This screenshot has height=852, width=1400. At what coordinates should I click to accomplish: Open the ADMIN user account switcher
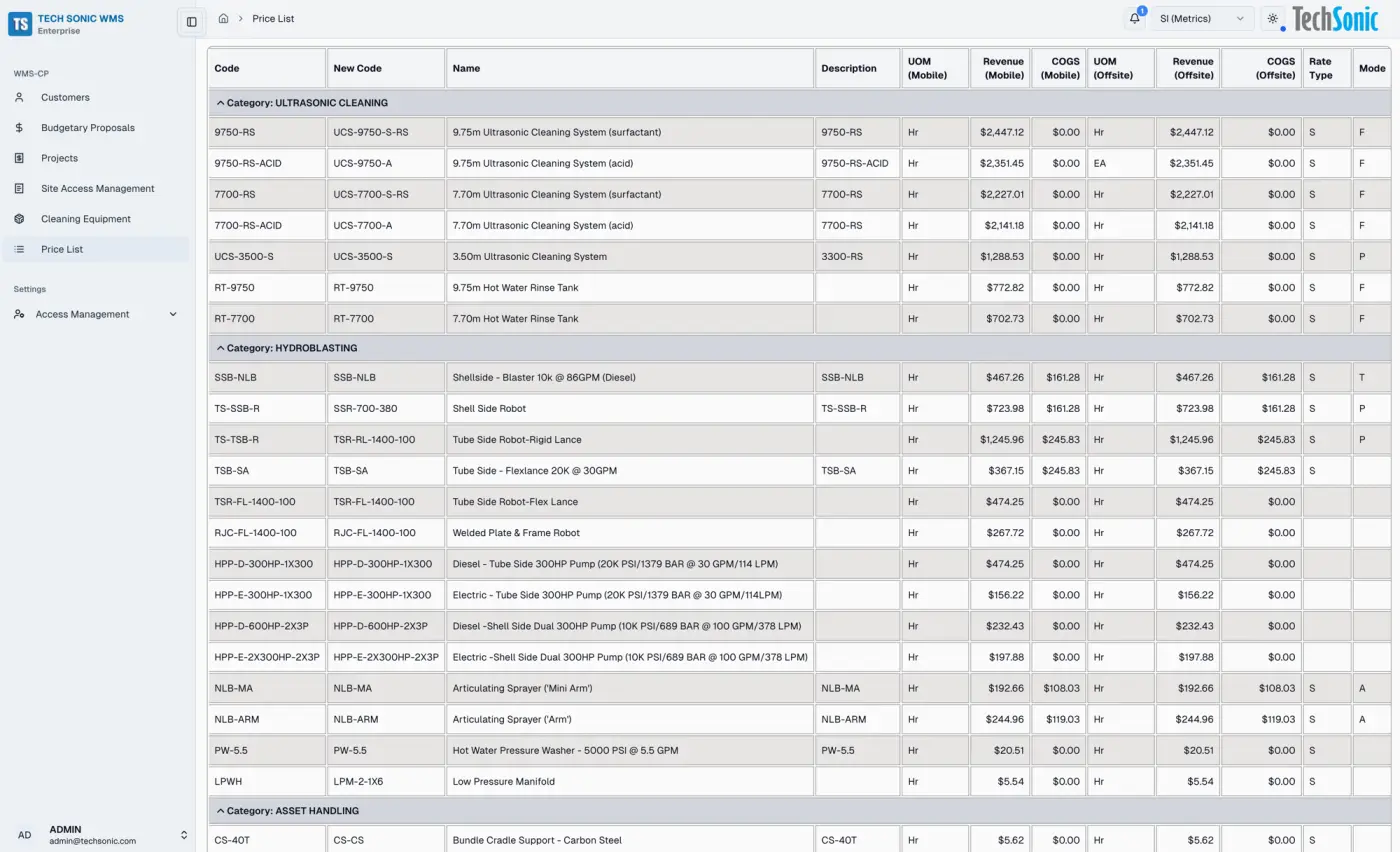97,835
